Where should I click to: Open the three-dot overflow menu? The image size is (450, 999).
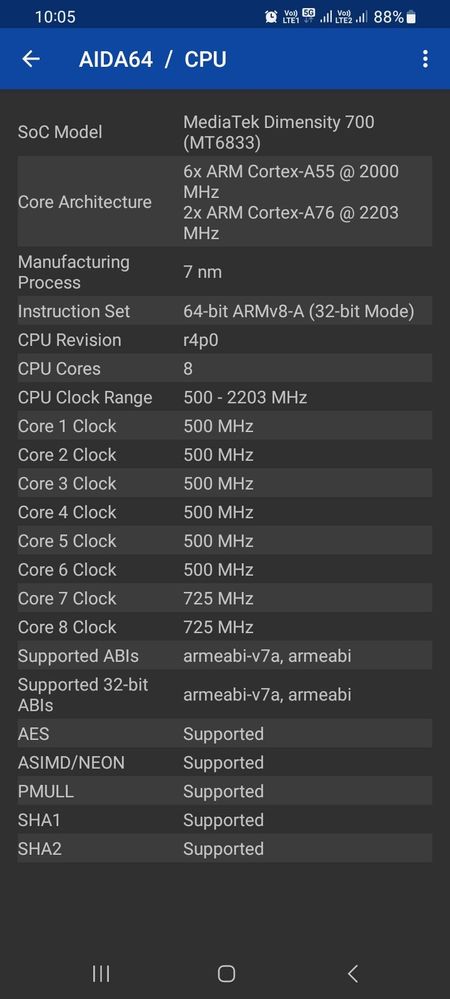pyautogui.click(x=425, y=59)
